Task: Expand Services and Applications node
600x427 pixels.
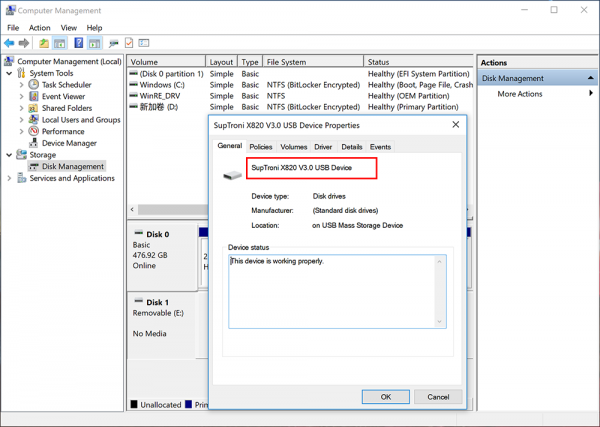Action: tap(9, 178)
